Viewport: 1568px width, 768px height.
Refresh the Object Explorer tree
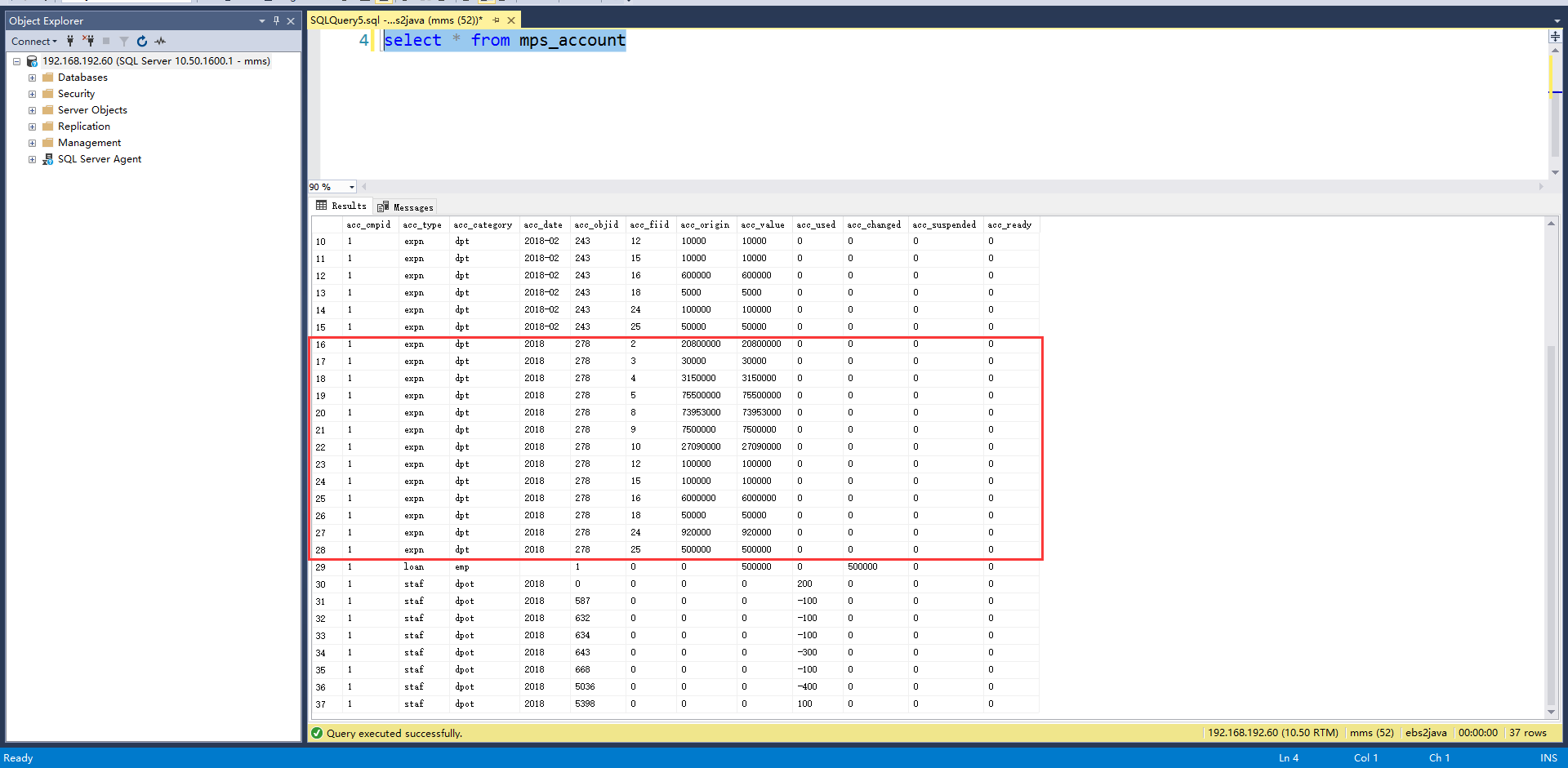tap(142, 41)
